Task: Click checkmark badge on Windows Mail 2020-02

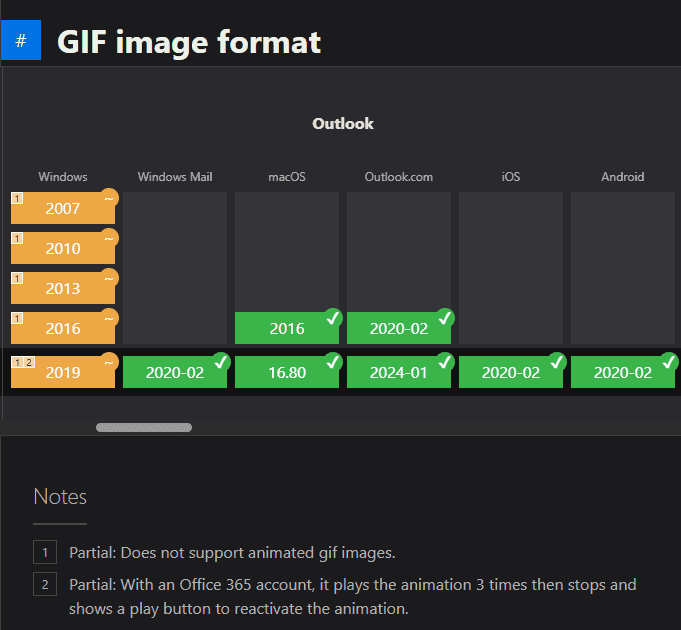Action: 221,362
